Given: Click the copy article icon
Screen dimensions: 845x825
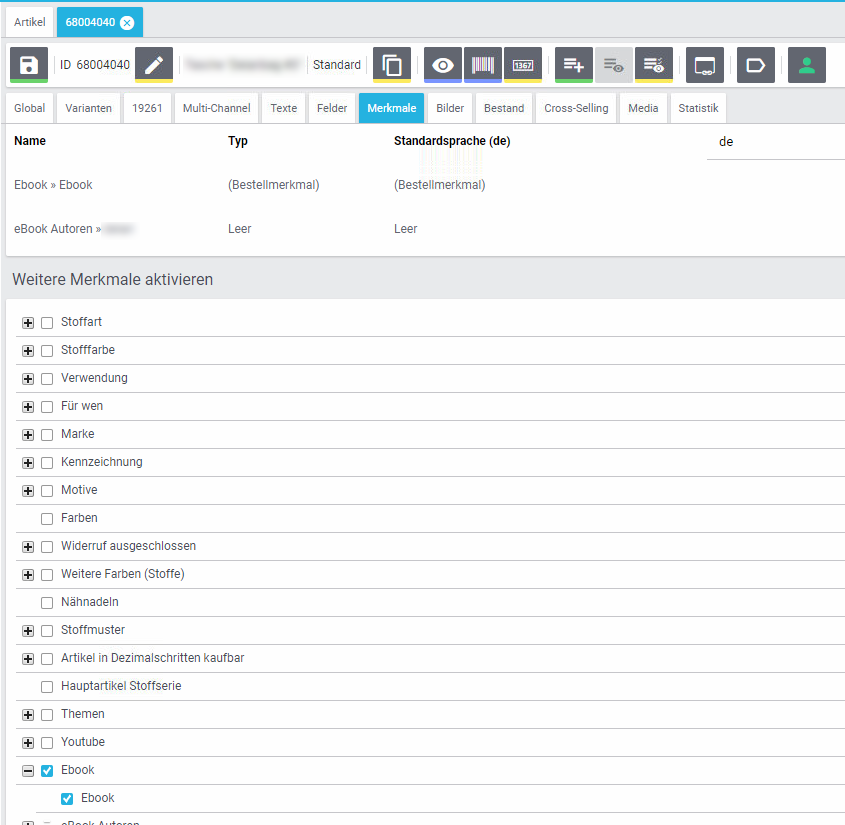Looking at the screenshot, I should coord(392,65).
